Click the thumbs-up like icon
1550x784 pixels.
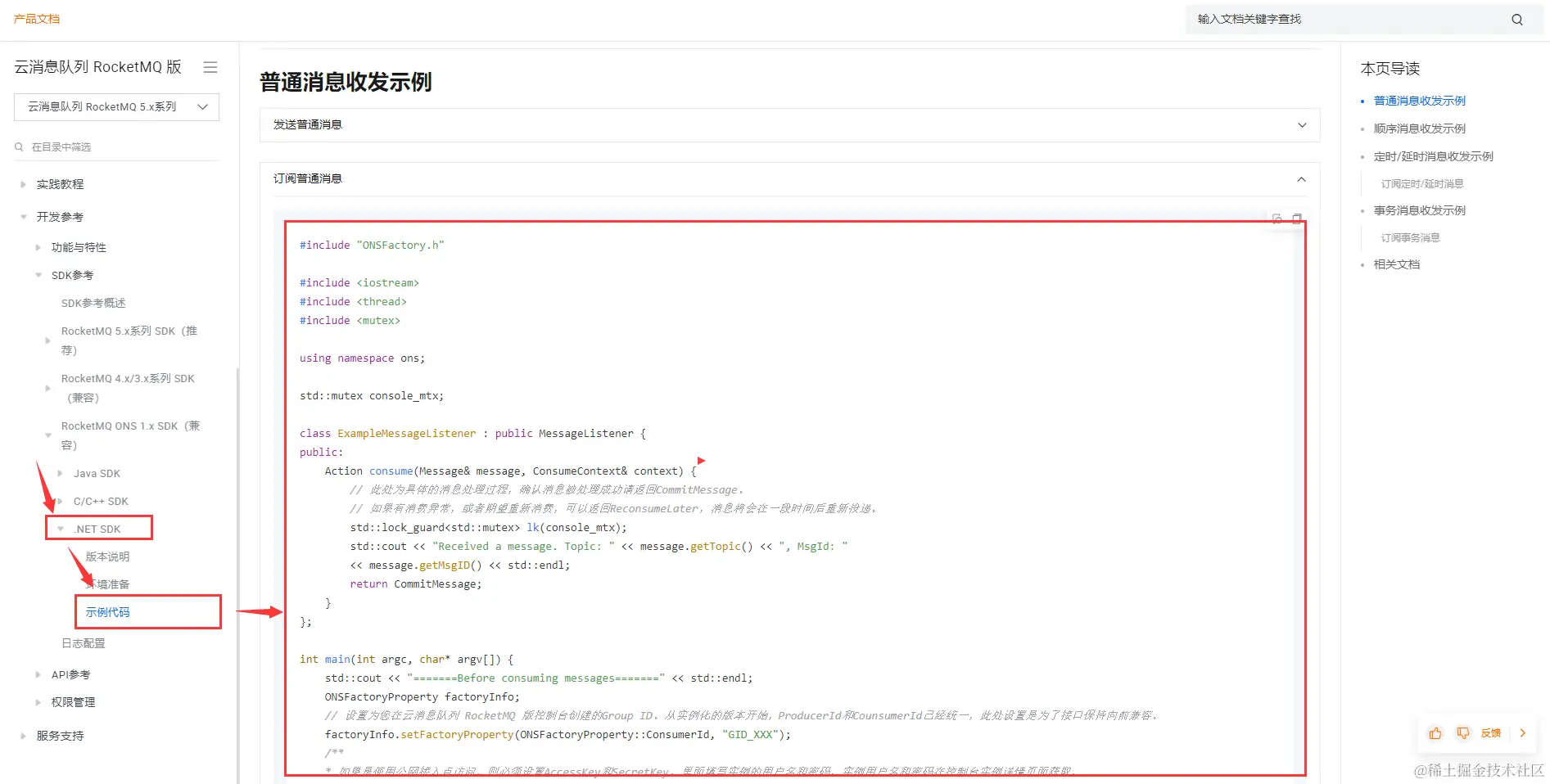(x=1435, y=733)
